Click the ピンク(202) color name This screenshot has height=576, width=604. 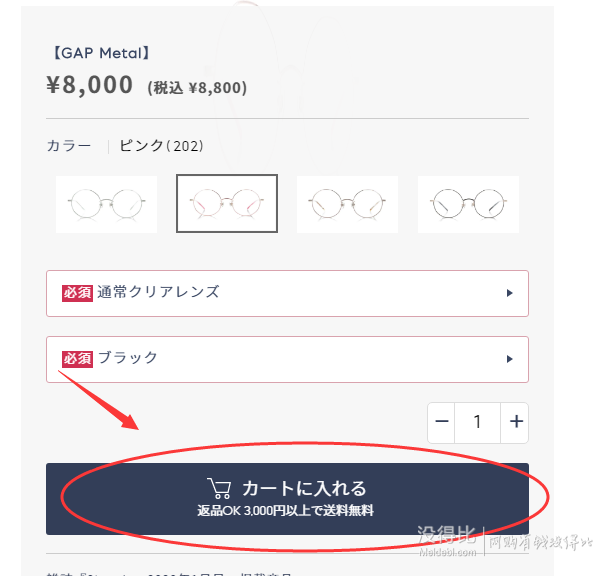tap(161, 146)
